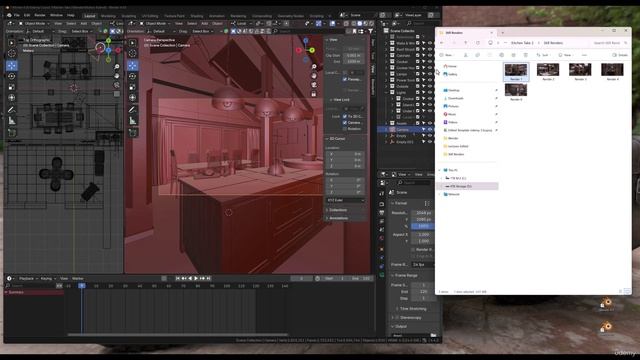The width and height of the screenshot is (640, 360).
Task: Hide the Lights collection with its eye icon
Action: tap(430, 93)
